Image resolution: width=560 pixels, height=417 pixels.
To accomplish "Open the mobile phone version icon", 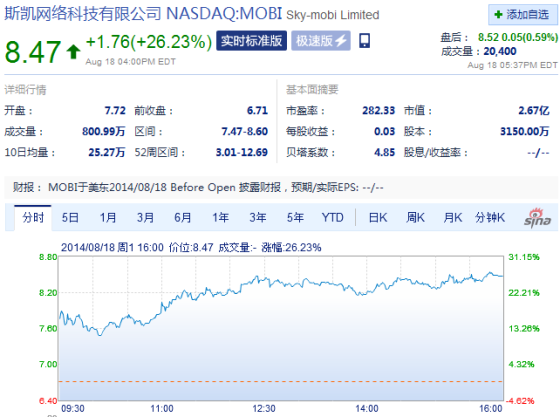I will pos(364,41).
